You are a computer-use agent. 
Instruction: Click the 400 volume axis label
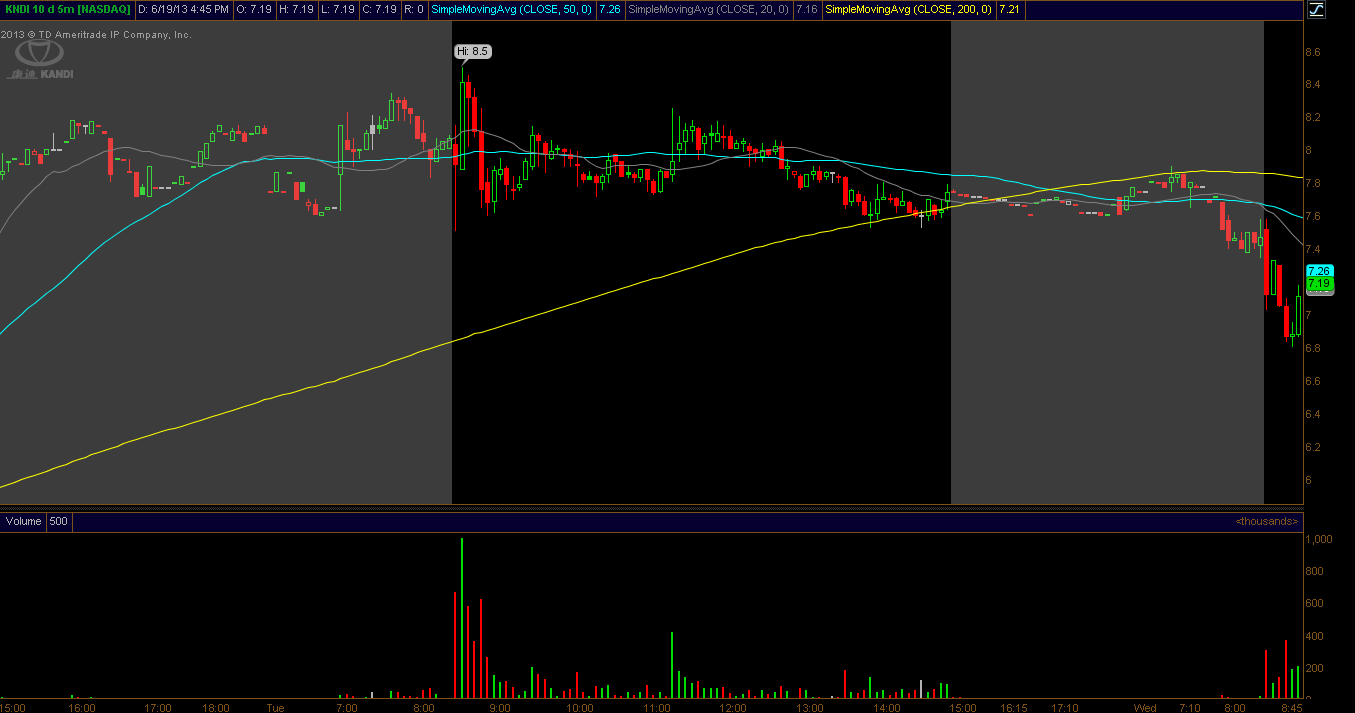(1313, 636)
